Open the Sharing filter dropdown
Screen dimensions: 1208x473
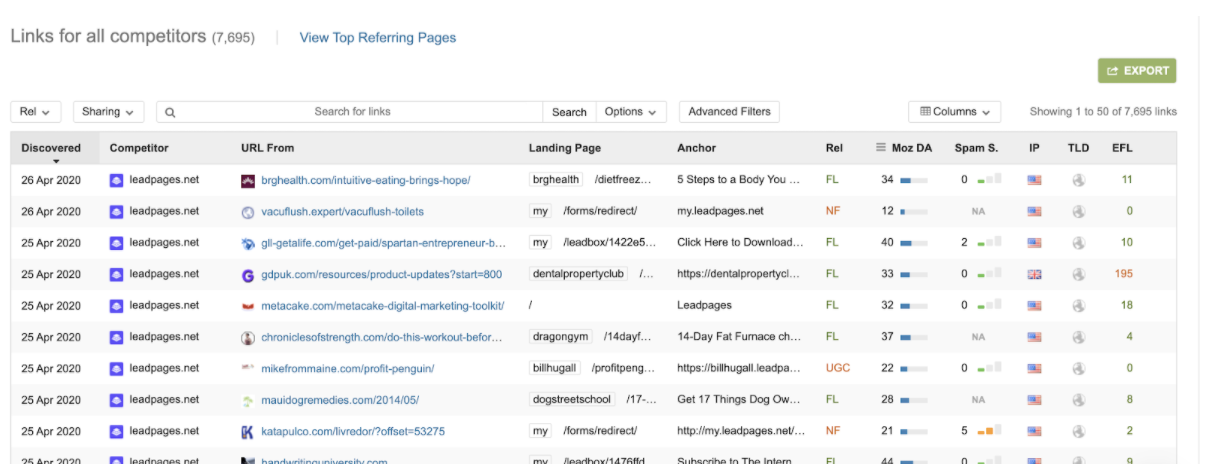pos(109,112)
